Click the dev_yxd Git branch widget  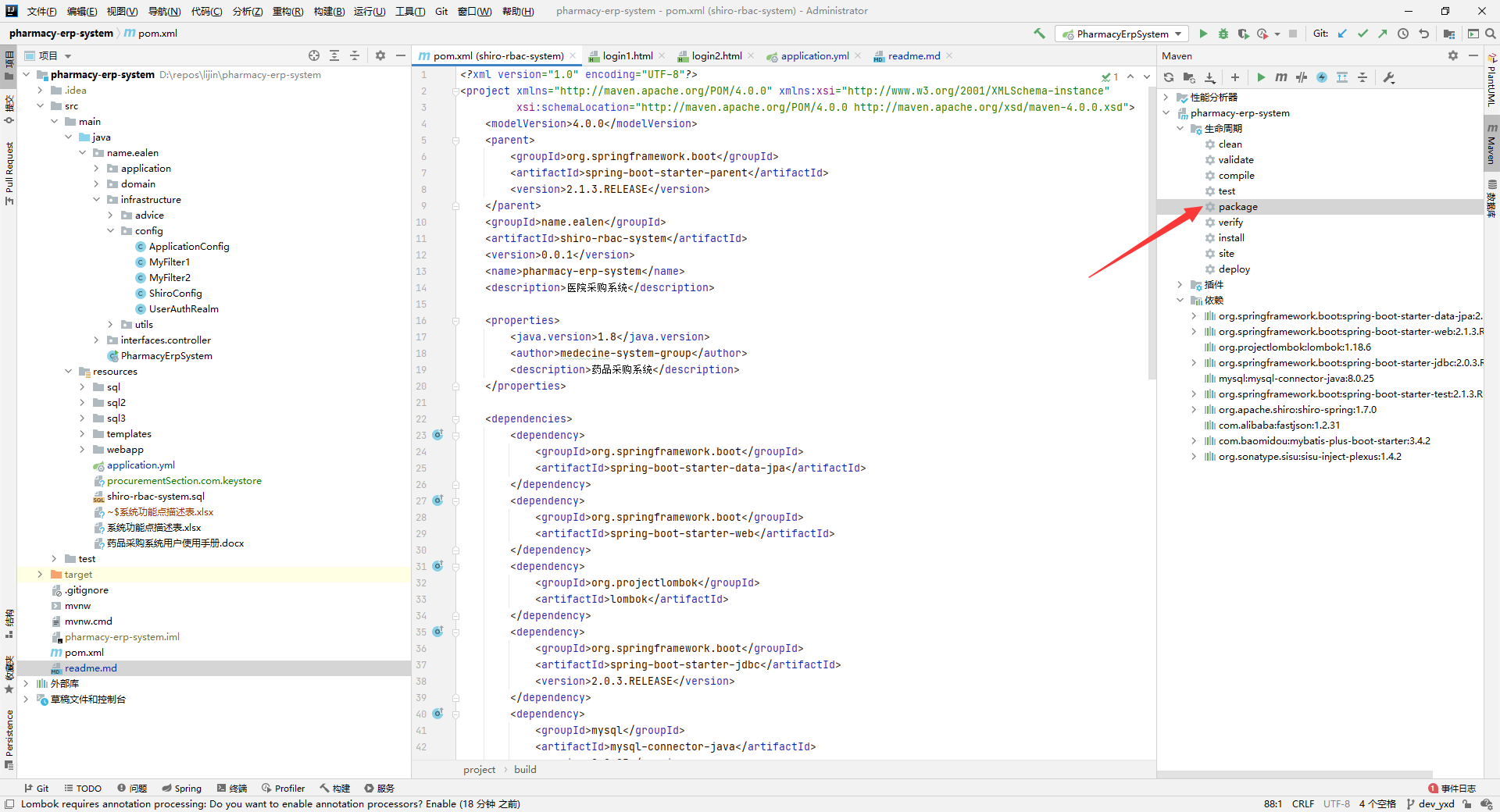[1430, 804]
